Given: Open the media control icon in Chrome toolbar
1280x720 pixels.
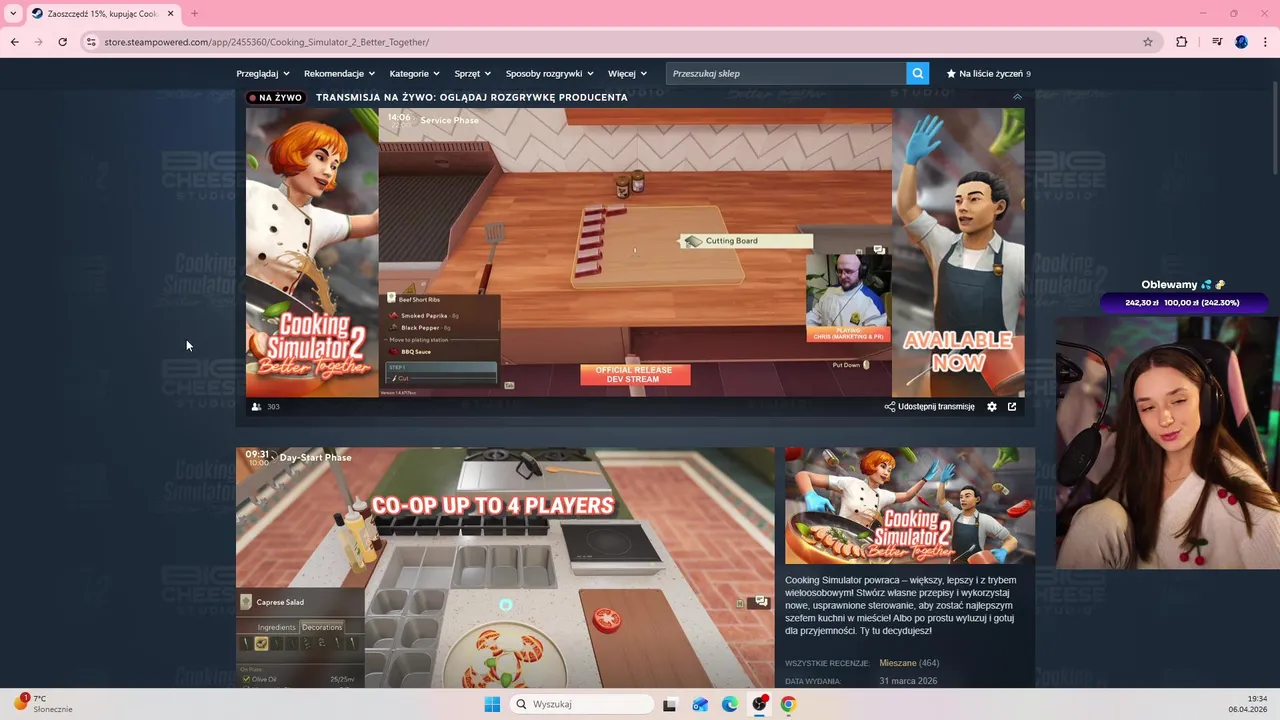Looking at the screenshot, I should point(1217,42).
